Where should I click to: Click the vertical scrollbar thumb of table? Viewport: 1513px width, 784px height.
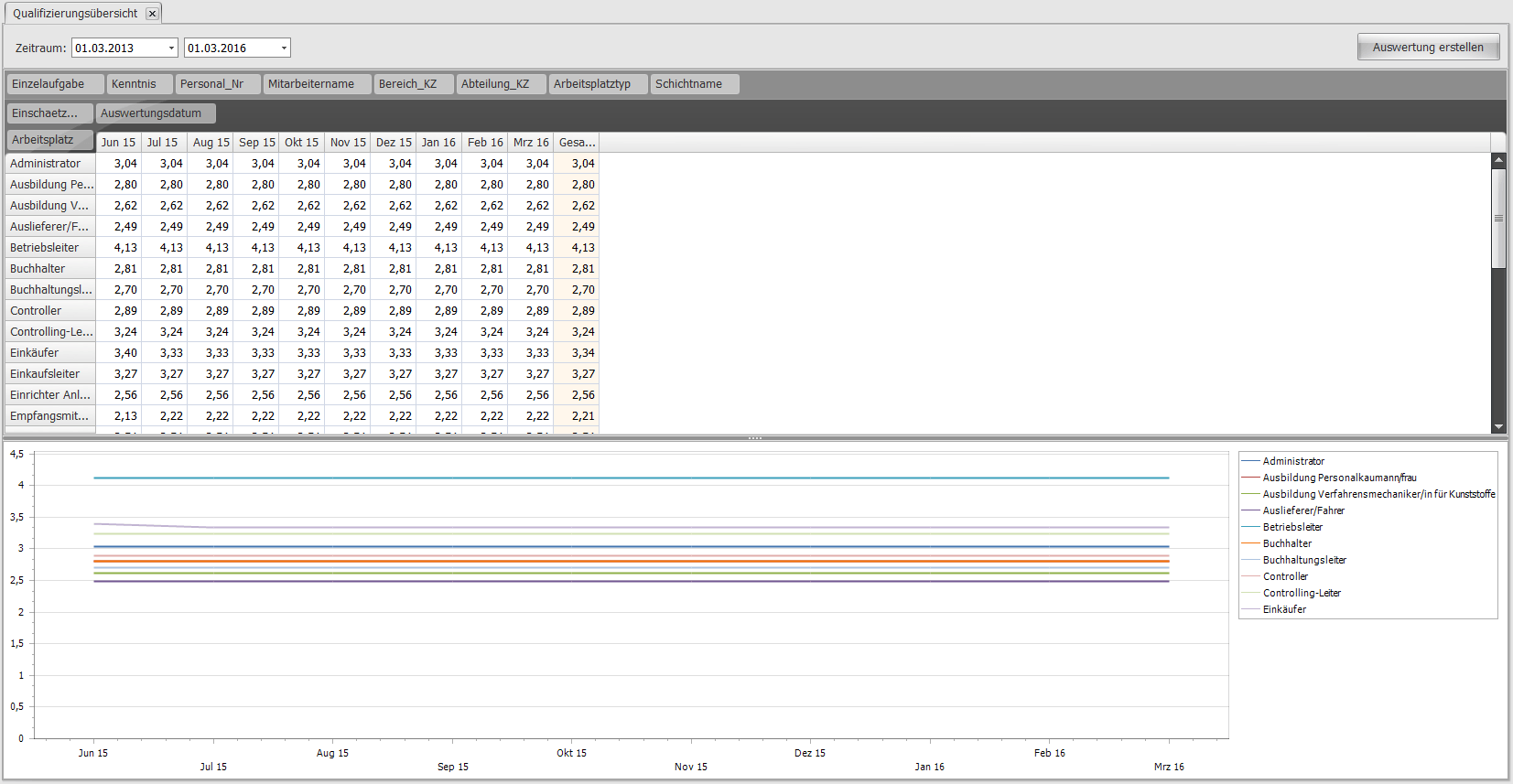coord(1498,219)
